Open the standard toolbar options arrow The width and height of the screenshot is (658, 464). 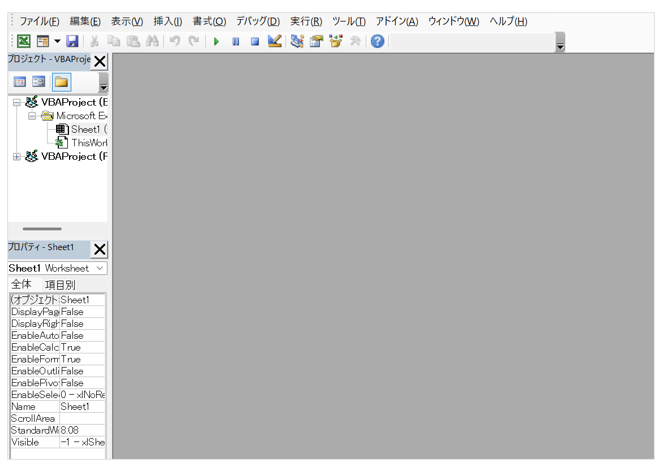pos(560,42)
